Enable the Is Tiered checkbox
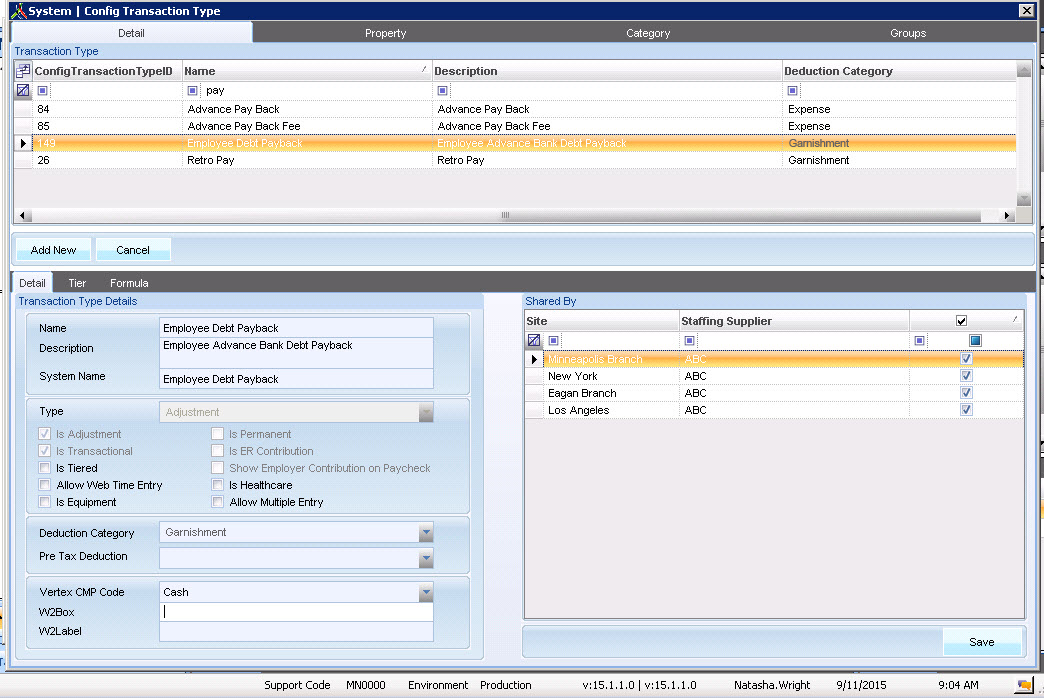 pos(45,468)
